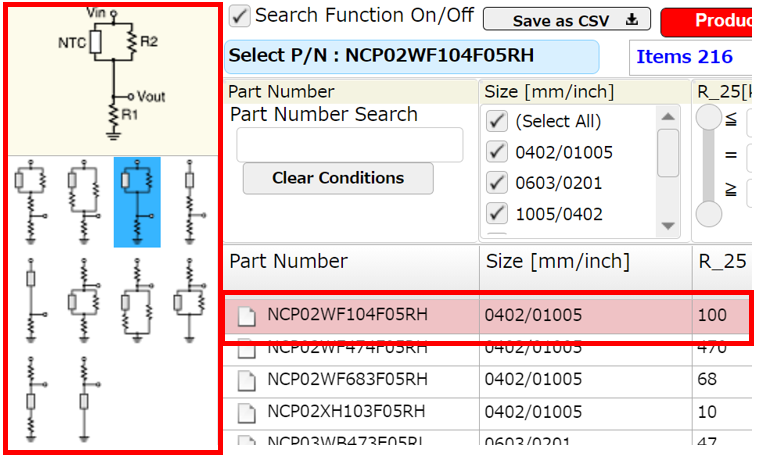Screen dimensions: 757x457
Task: Uncheck the (Select All) size checkbox
Action: tap(496, 122)
